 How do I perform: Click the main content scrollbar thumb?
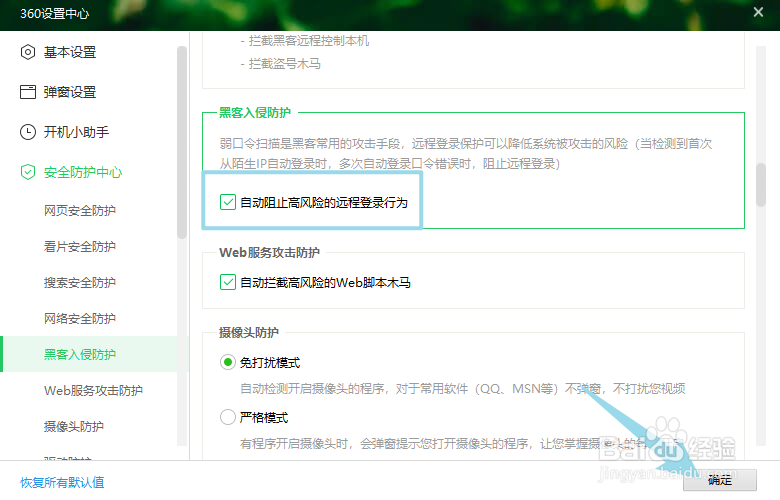click(761, 185)
